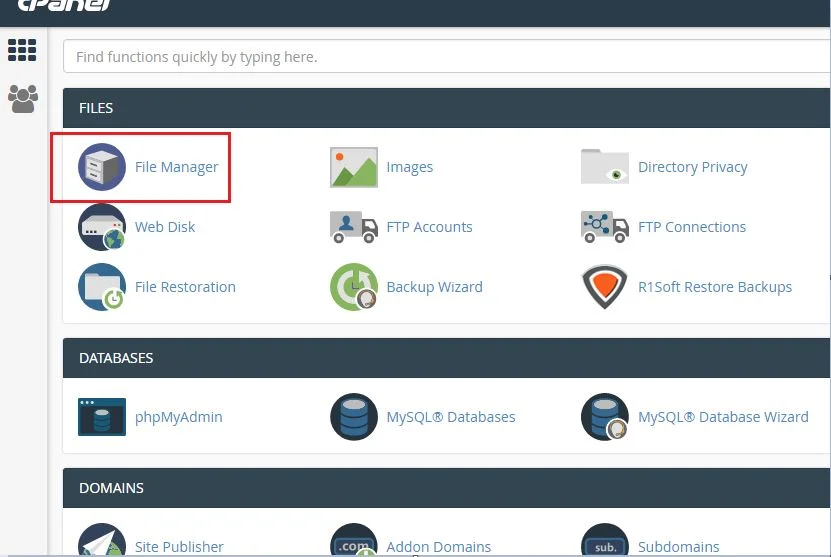Click MySQL® Database Wizard link
This screenshot has width=831, height=557.
[723, 417]
